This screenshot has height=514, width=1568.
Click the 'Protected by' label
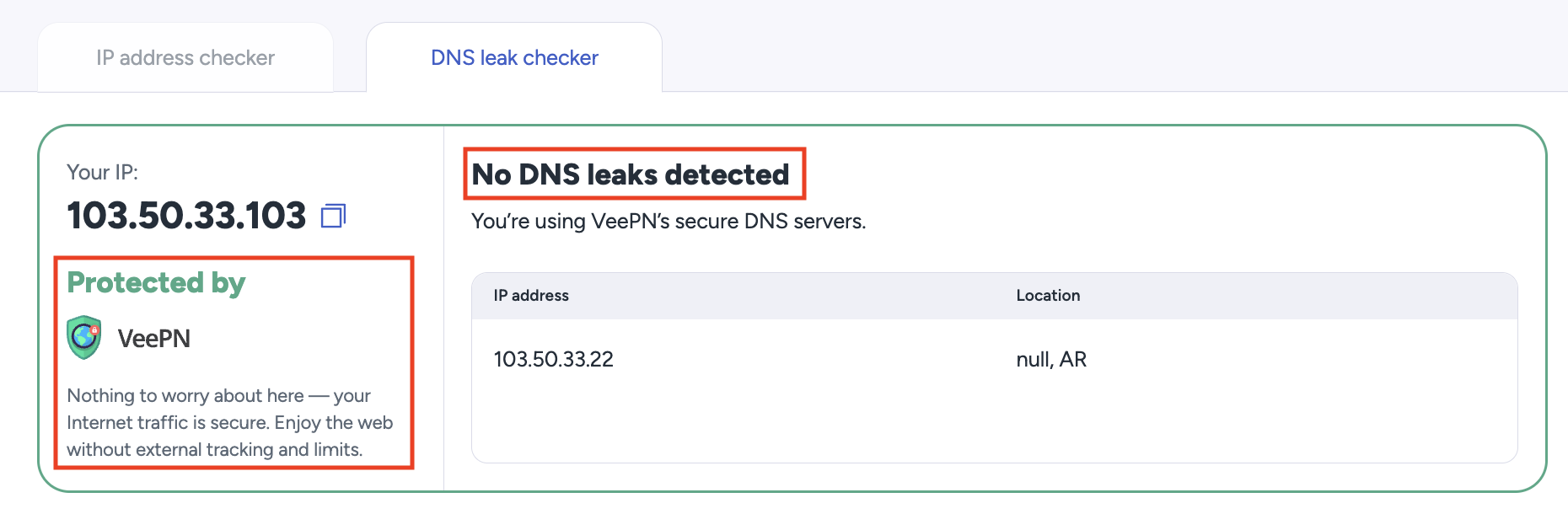point(155,283)
